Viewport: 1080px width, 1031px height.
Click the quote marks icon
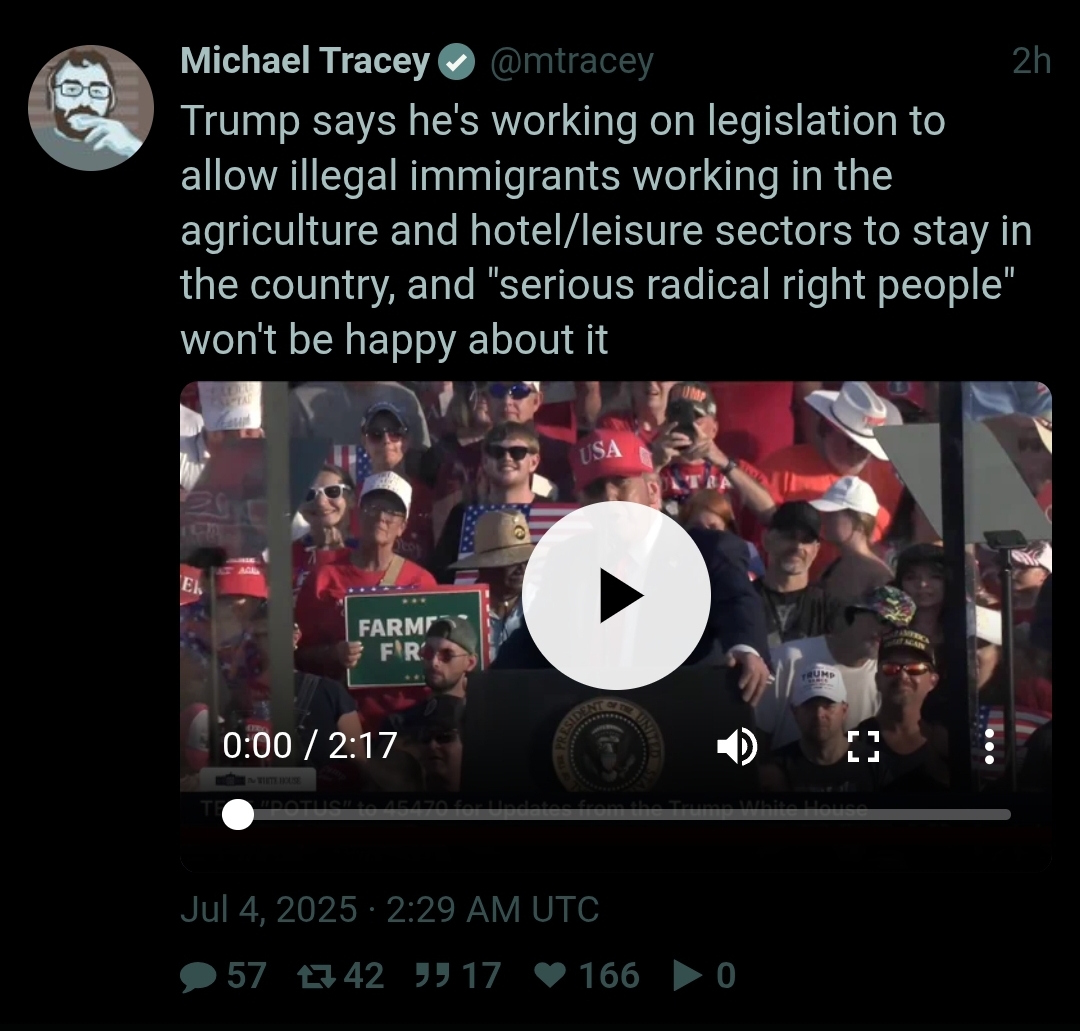pyautogui.click(x=433, y=976)
